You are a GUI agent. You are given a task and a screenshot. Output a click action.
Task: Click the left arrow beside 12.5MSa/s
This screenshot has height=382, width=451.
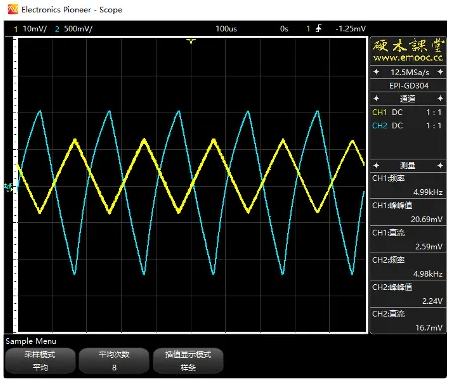376,72
